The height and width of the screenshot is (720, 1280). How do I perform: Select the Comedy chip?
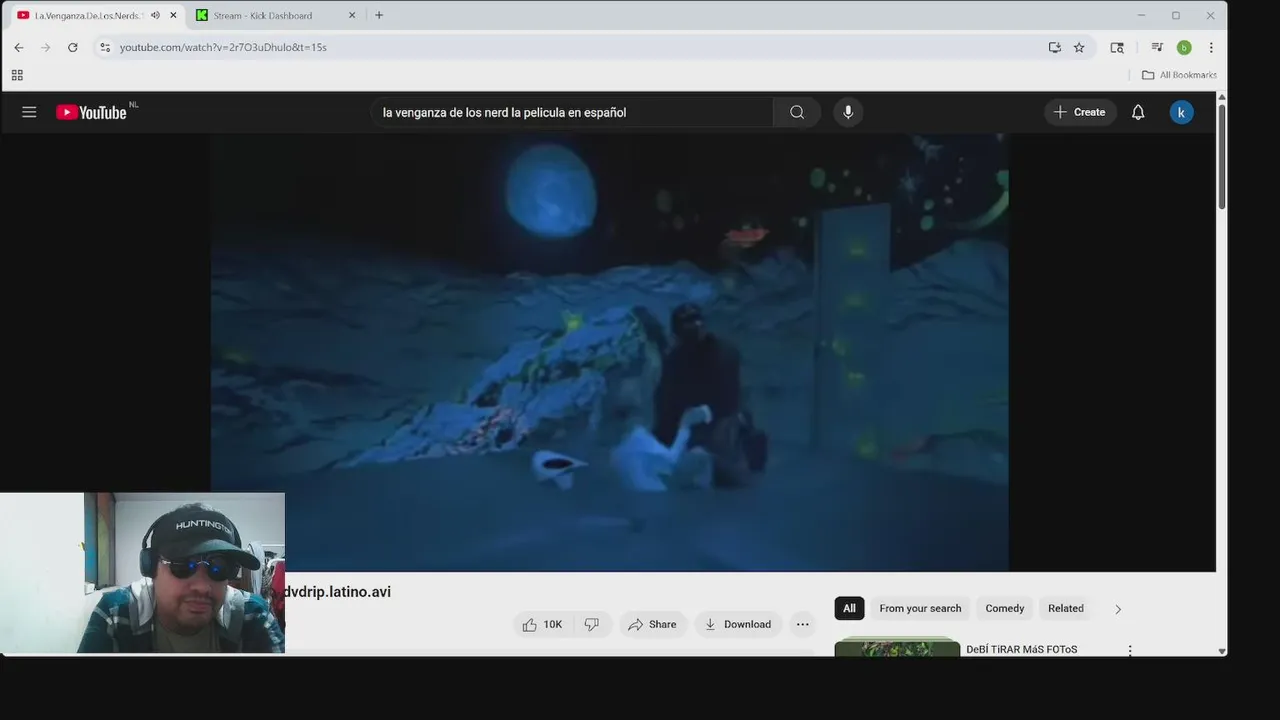point(1005,608)
